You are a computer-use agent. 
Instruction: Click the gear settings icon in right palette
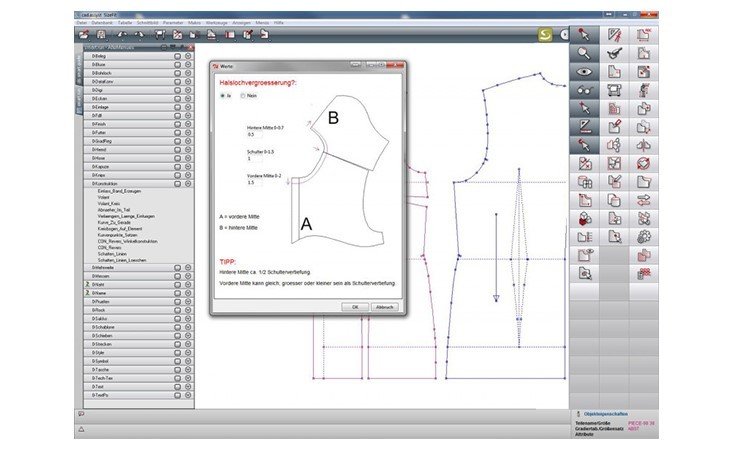coord(644,236)
